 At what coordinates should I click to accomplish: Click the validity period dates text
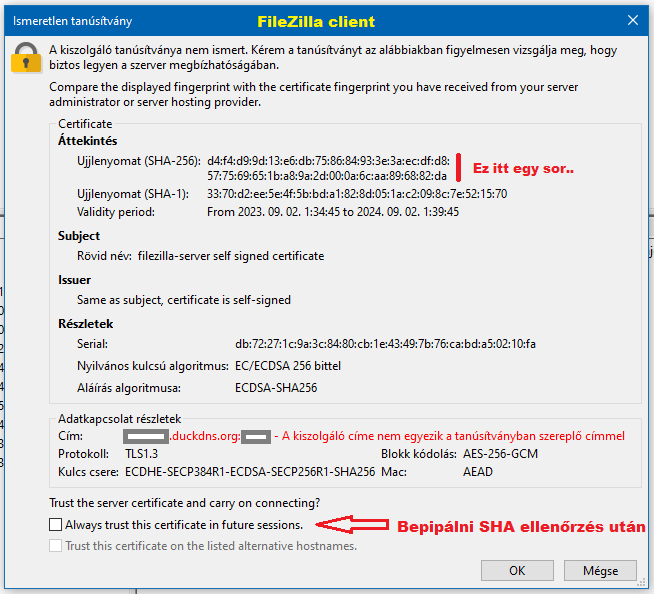click(333, 212)
